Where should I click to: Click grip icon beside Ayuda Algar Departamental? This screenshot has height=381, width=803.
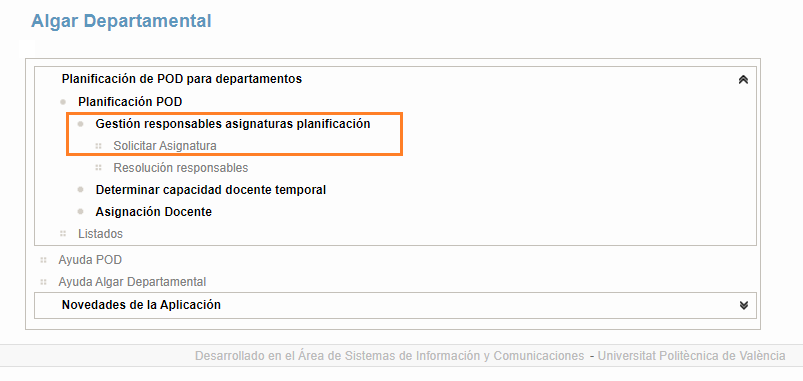point(44,282)
